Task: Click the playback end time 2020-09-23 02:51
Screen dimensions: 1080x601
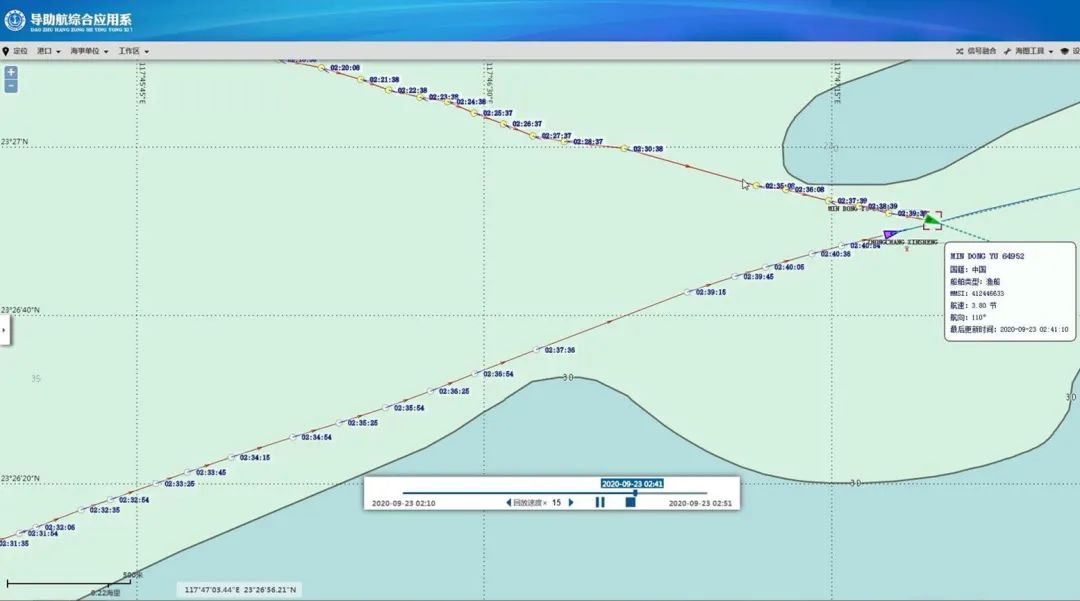Action: tap(700, 503)
